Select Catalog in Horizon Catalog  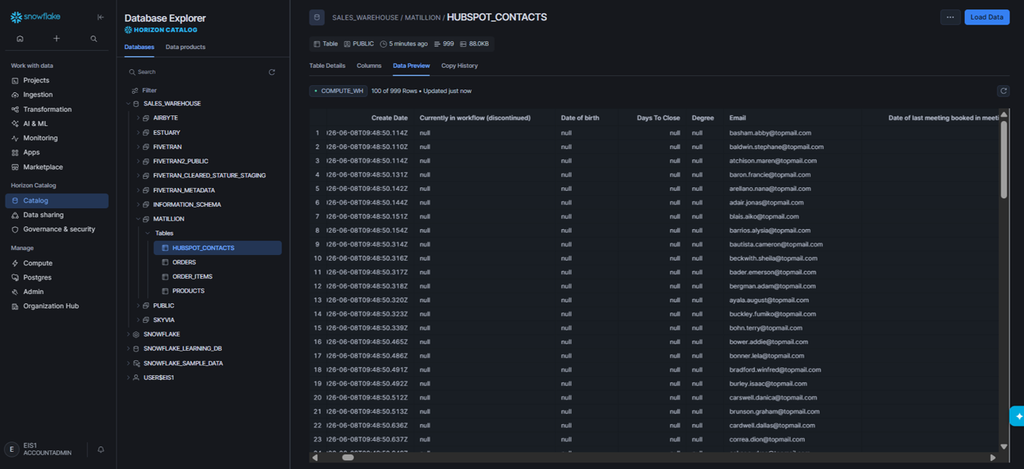(57, 201)
